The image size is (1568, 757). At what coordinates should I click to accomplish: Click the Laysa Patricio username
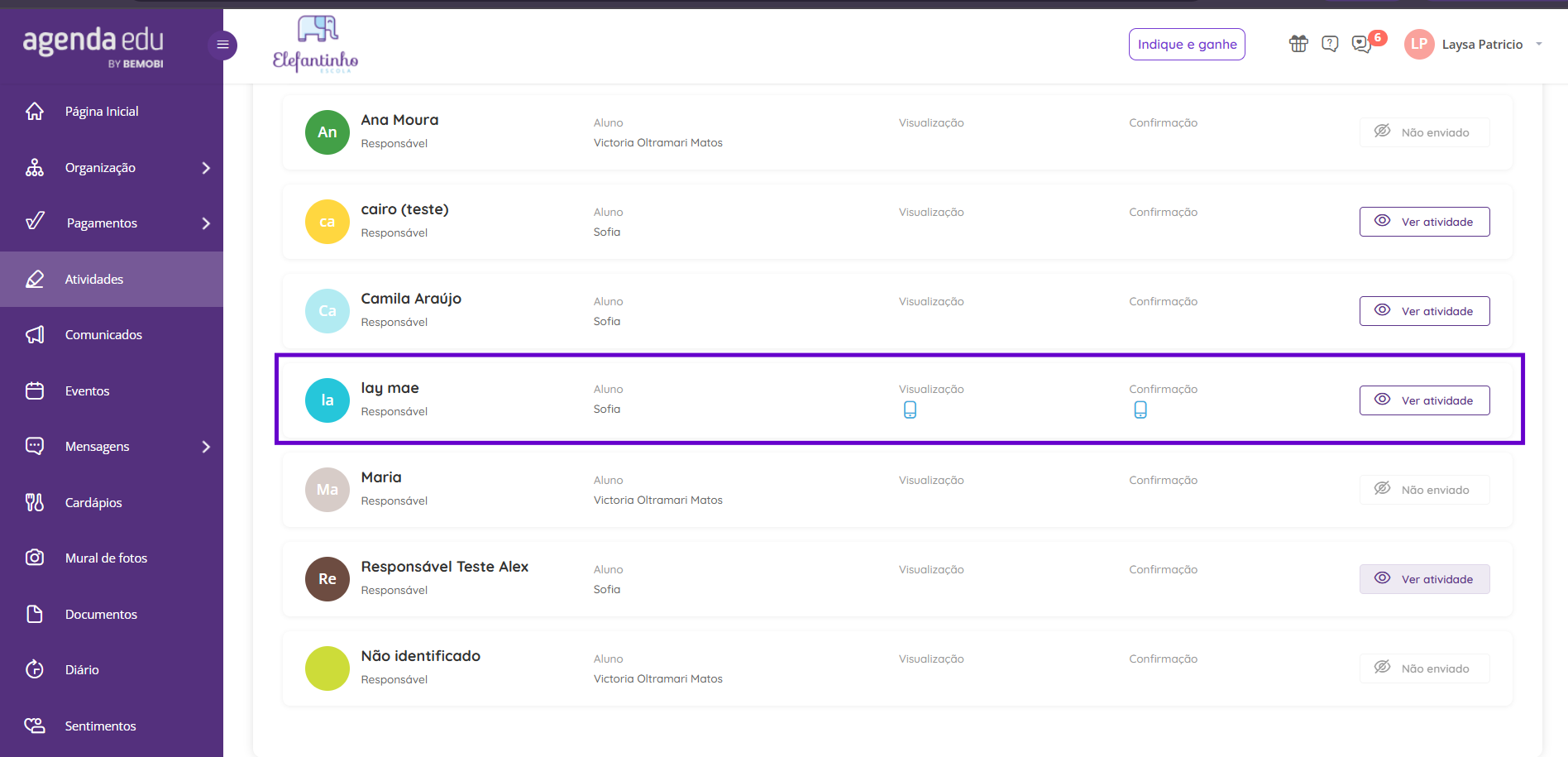(1482, 45)
